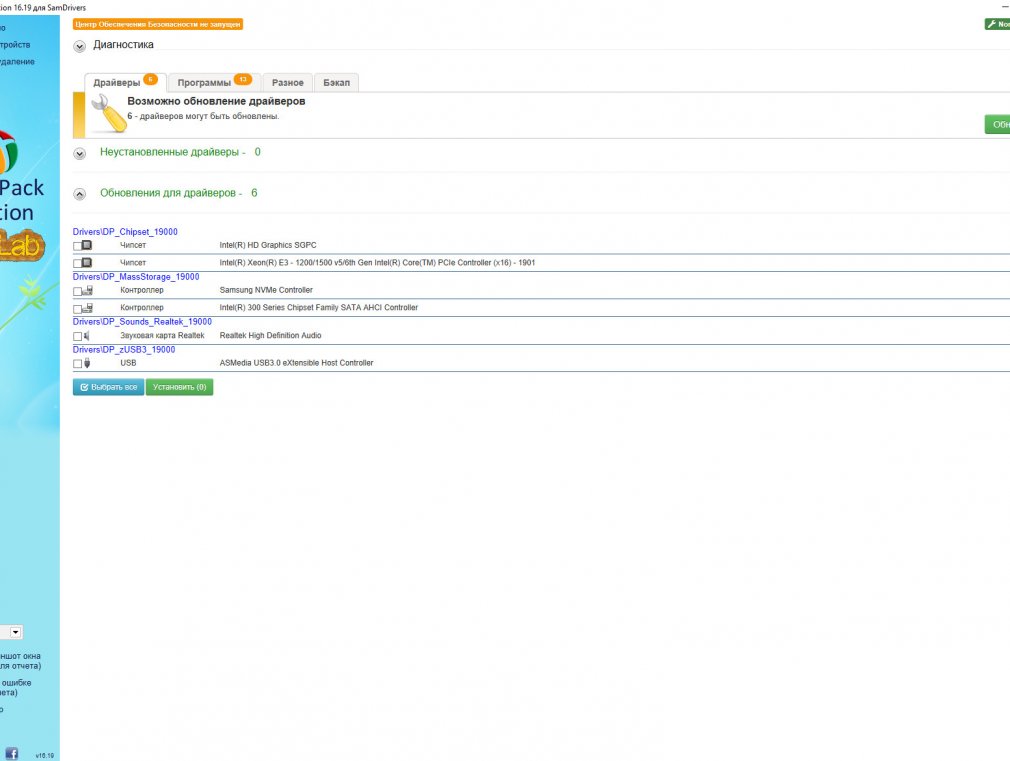This screenshot has width=1010, height=761.
Task: Check the Xeon E3 PCIe Controller driver box
Action: coord(77,264)
